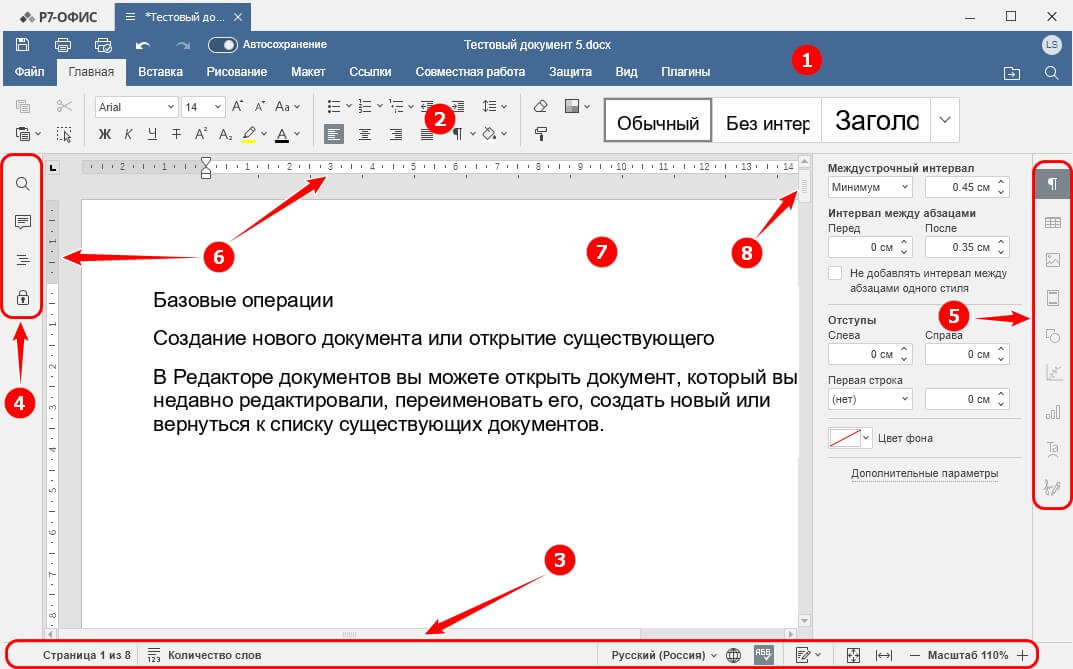Print the document using the printer icon
1073x669 pixels.
click(x=63, y=45)
